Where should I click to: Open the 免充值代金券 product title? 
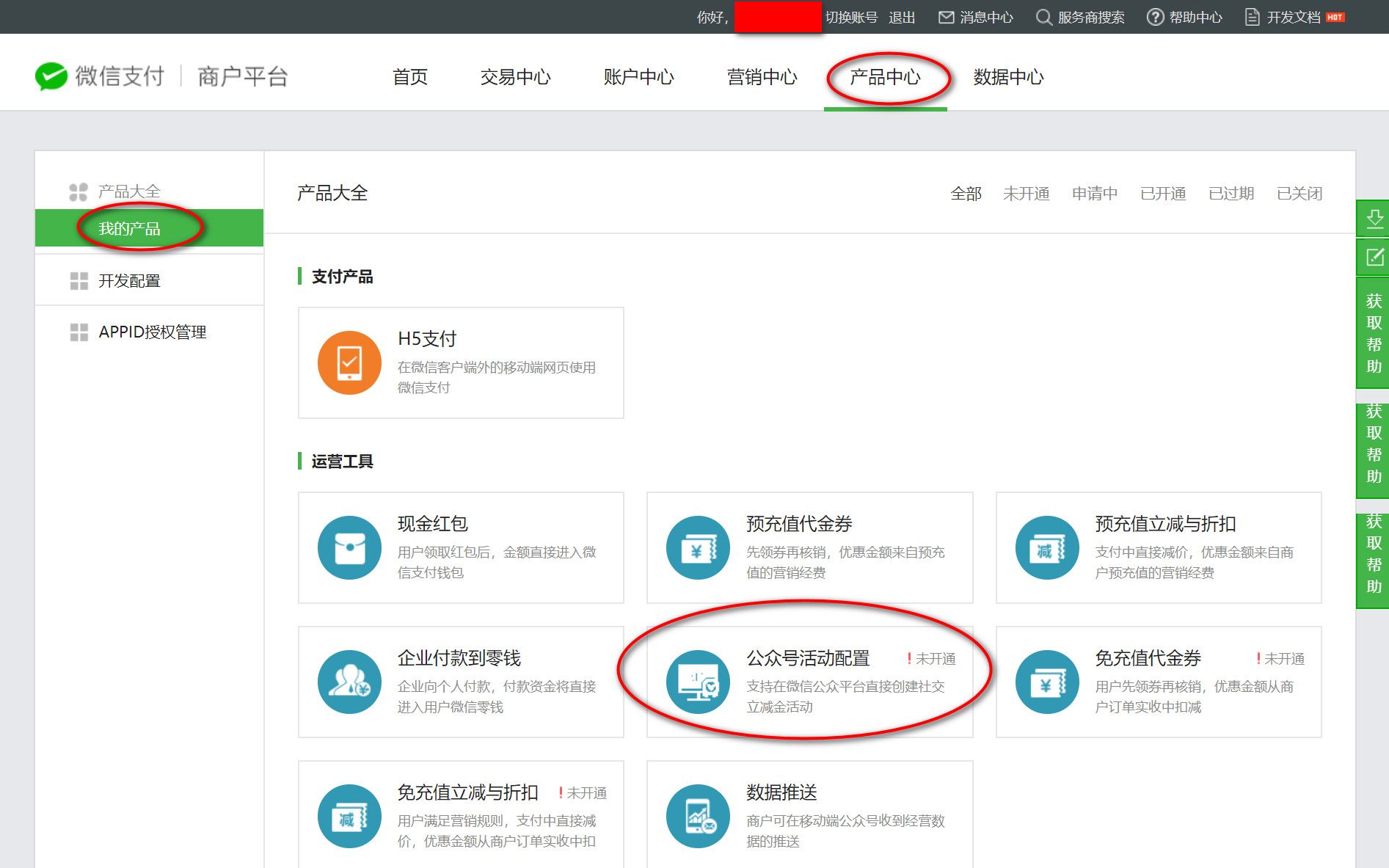click(x=1148, y=658)
